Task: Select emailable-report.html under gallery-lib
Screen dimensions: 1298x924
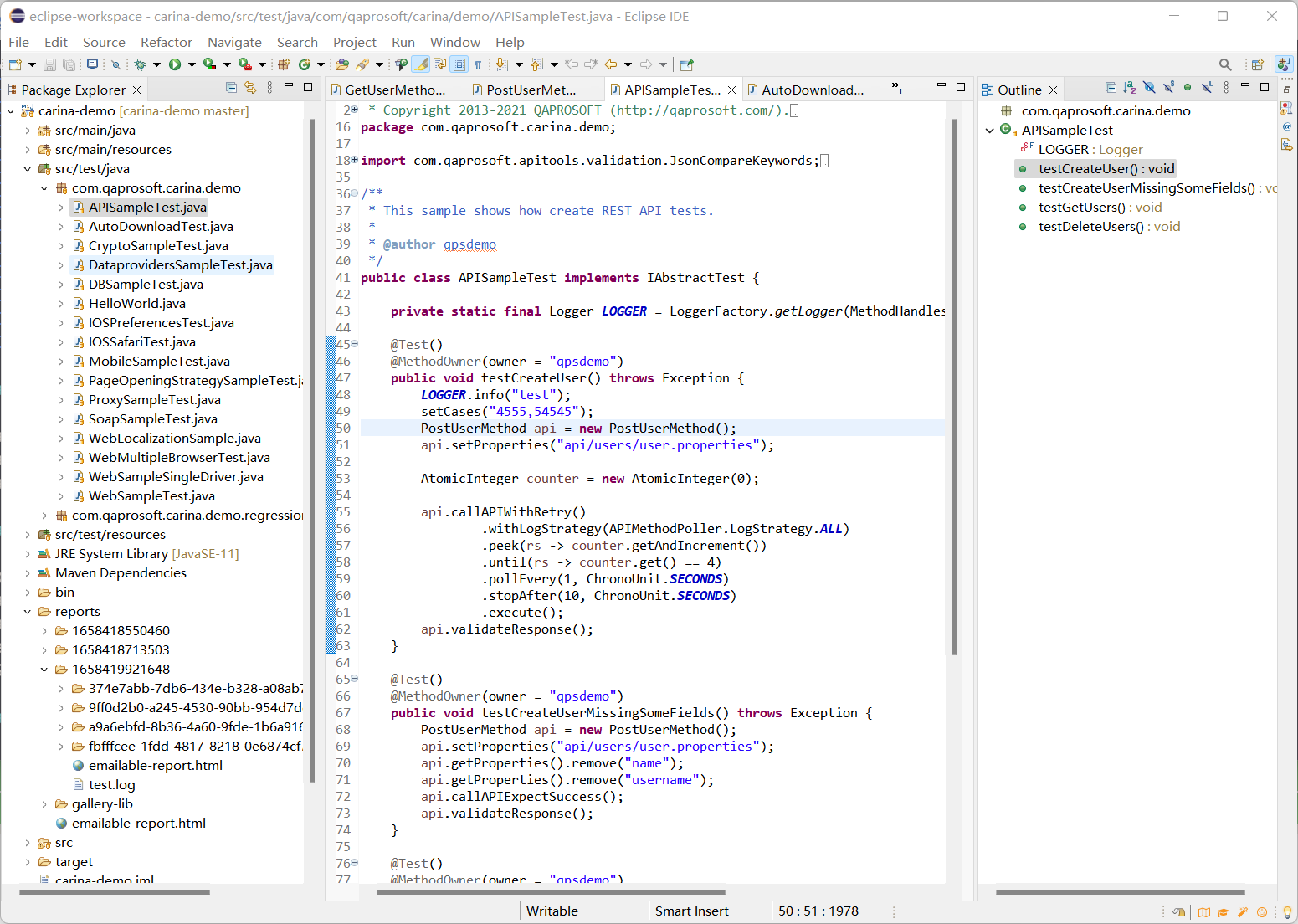Action: pos(138,824)
